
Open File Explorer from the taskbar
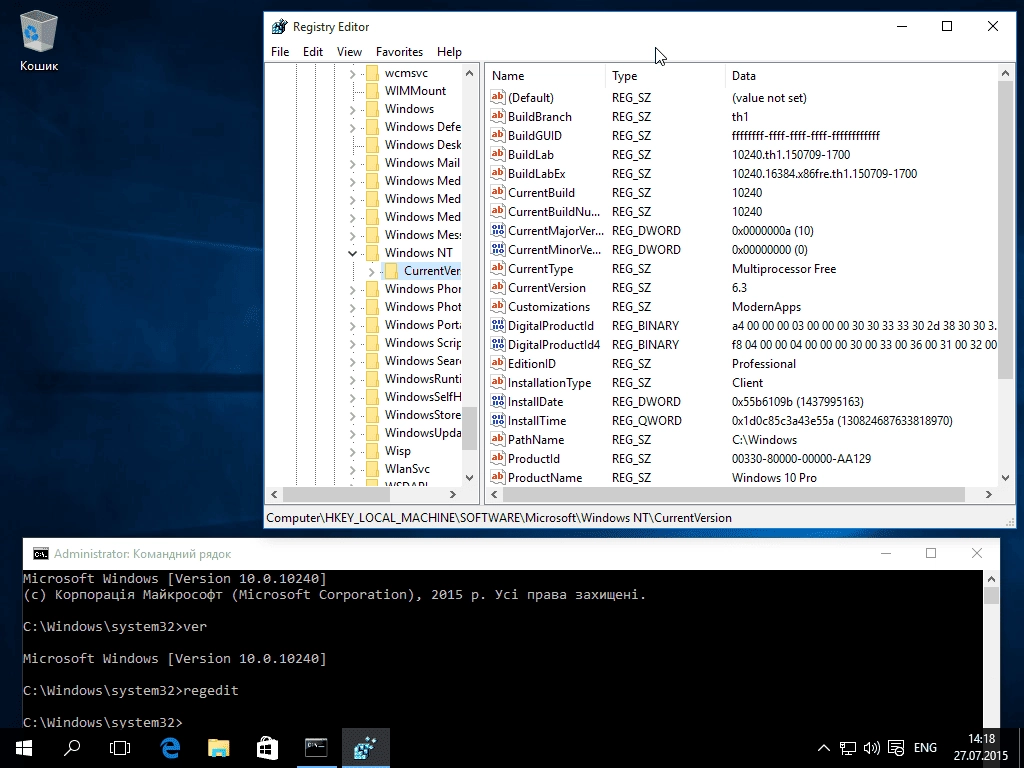click(218, 748)
